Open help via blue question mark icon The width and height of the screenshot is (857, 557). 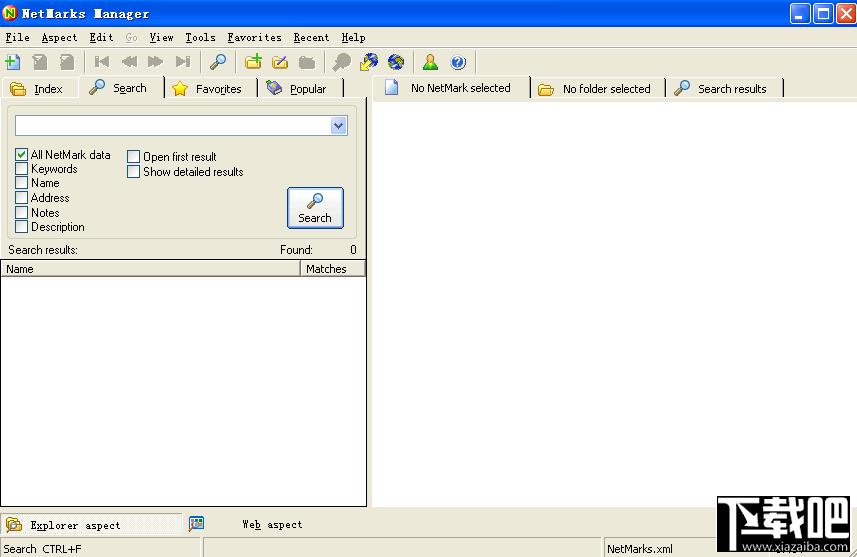[x=458, y=62]
